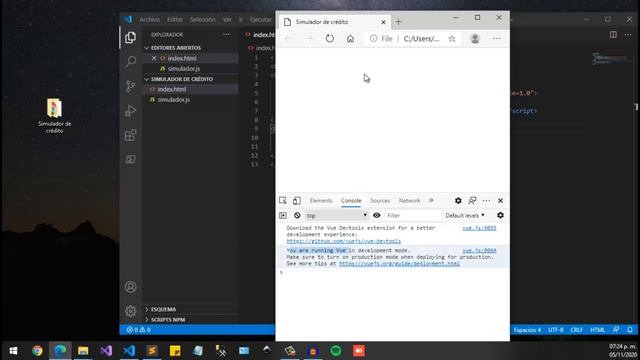640x360 pixels.
Task: Open the Ver menu in VS Code
Action: tap(227, 19)
